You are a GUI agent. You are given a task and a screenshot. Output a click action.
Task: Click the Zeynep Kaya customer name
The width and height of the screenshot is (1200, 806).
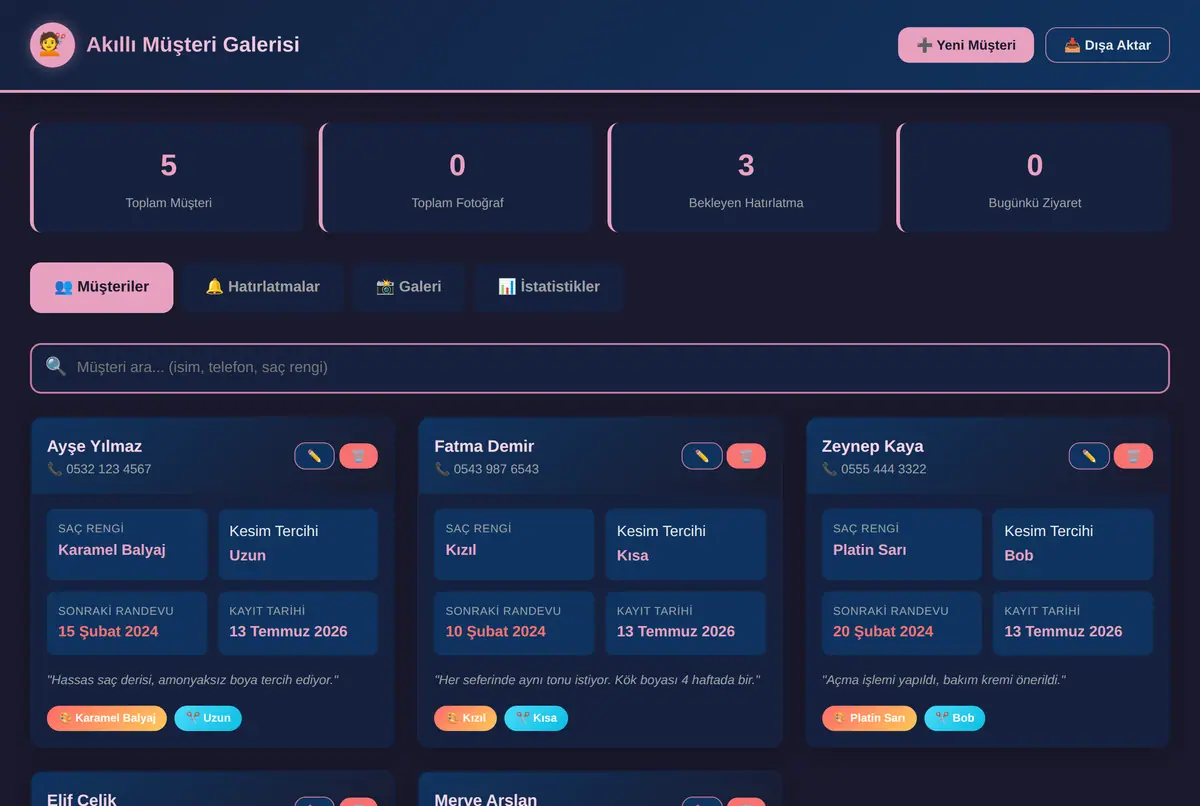pos(872,446)
